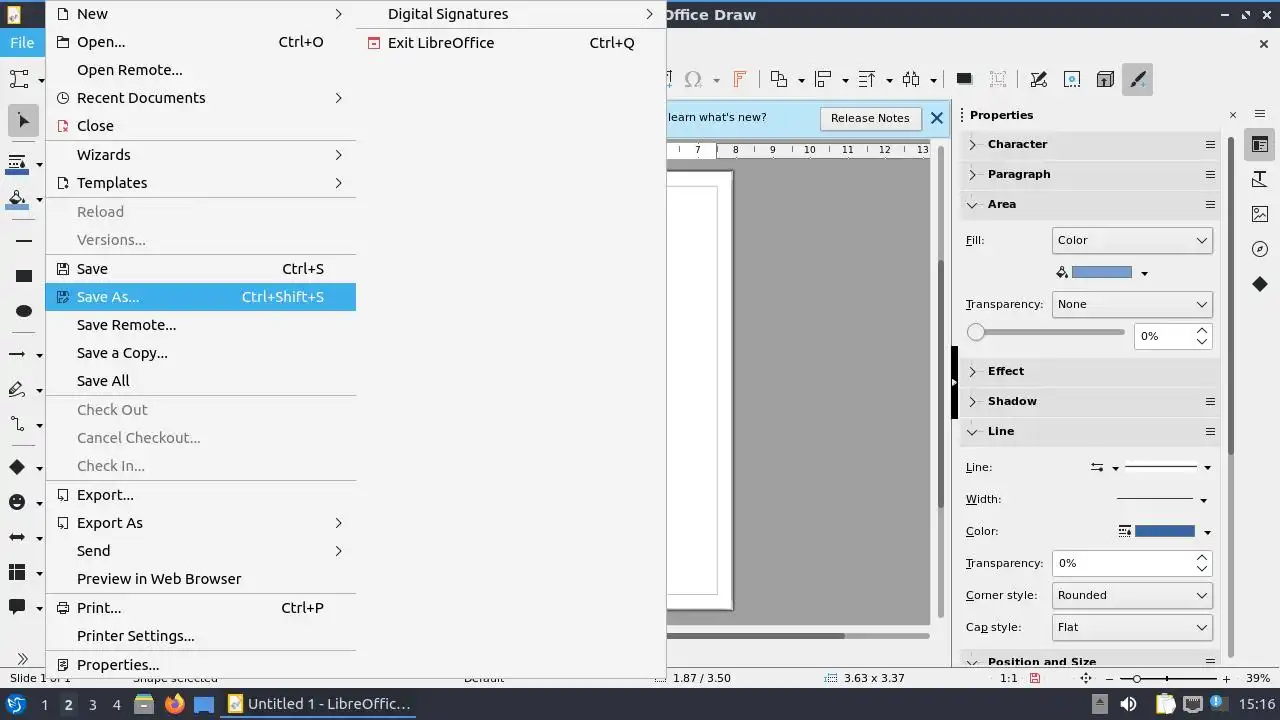Viewport: 1280px width, 720px height.
Task: Click the area transparency slider
Action: (1046, 332)
